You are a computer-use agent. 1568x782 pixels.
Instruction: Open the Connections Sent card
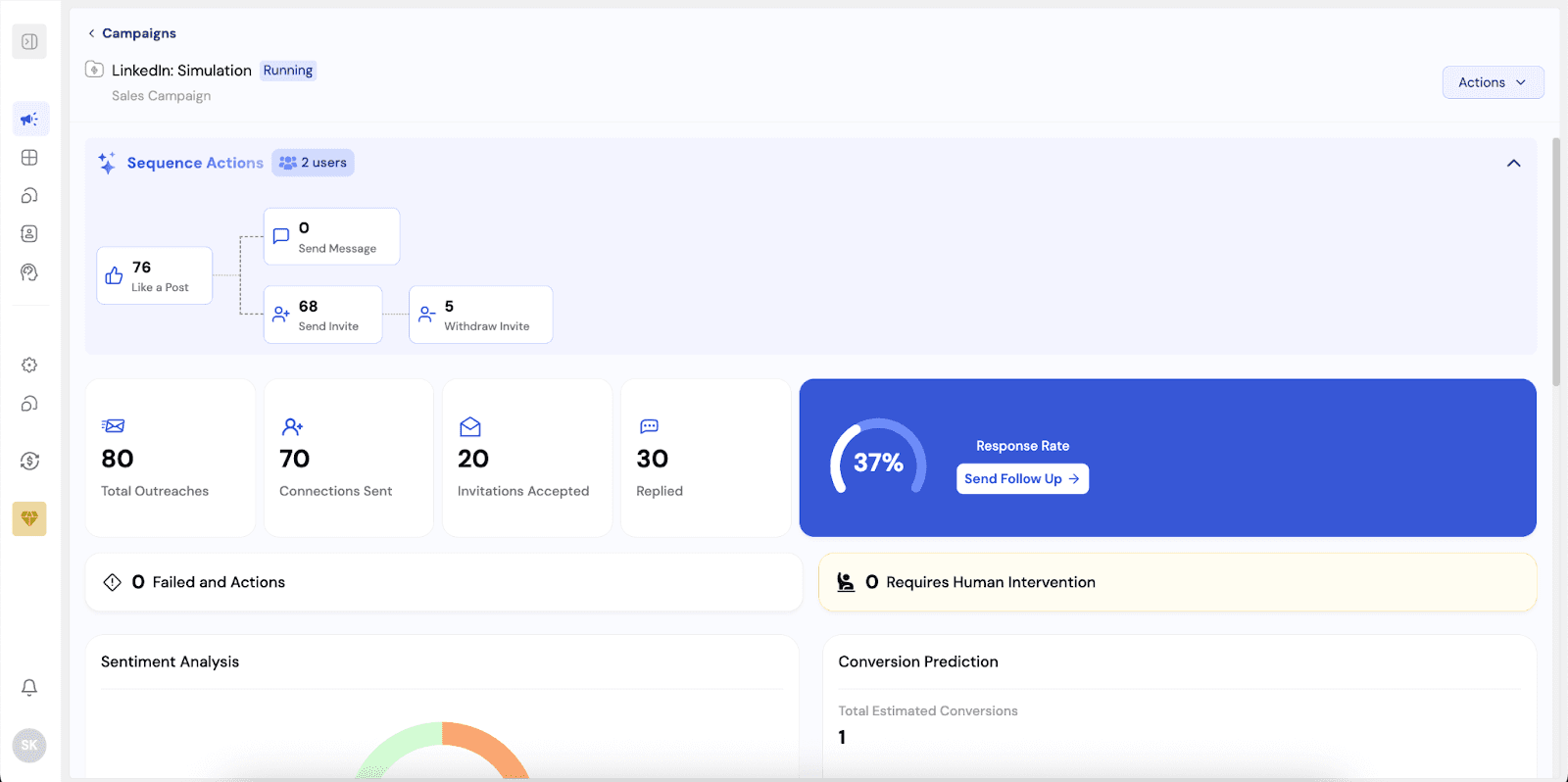tap(349, 458)
